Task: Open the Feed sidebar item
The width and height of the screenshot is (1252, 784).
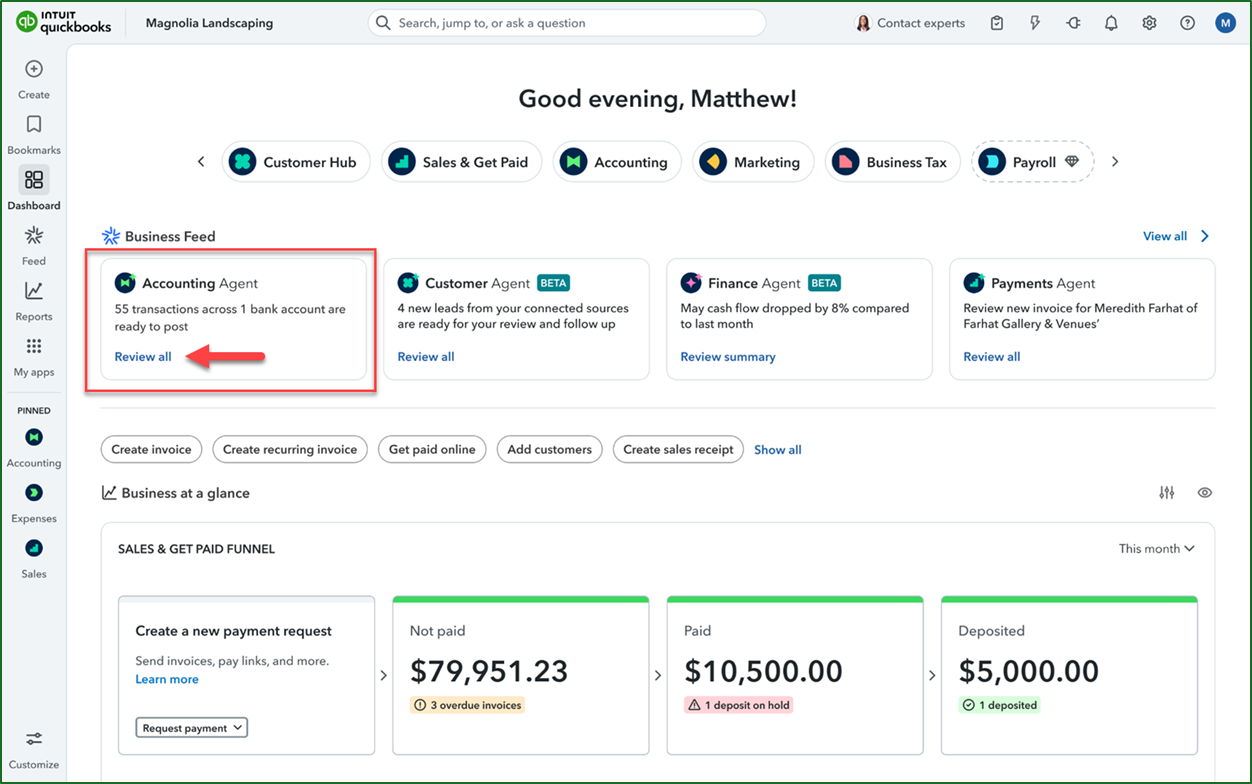Action: coord(34,246)
